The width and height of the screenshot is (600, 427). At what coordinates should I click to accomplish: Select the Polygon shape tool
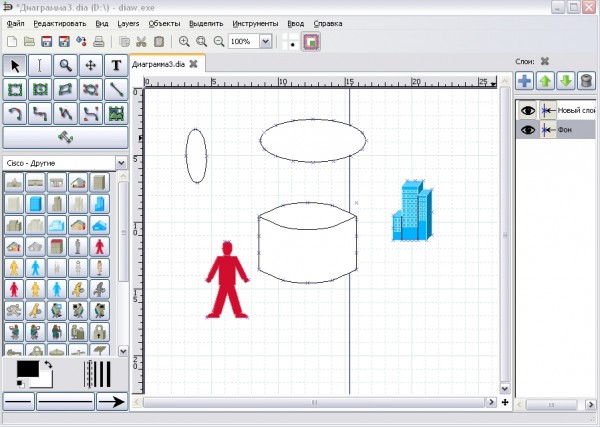65,90
